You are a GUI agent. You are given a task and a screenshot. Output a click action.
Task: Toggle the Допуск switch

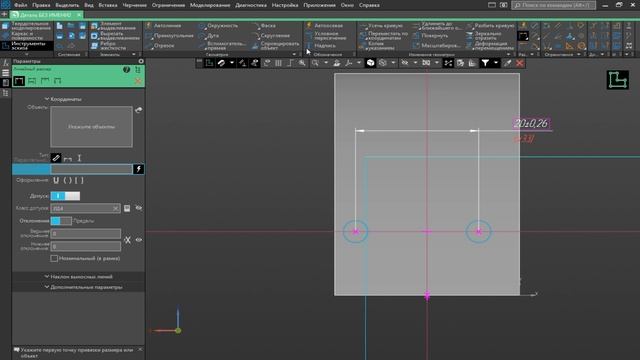click(x=65, y=196)
